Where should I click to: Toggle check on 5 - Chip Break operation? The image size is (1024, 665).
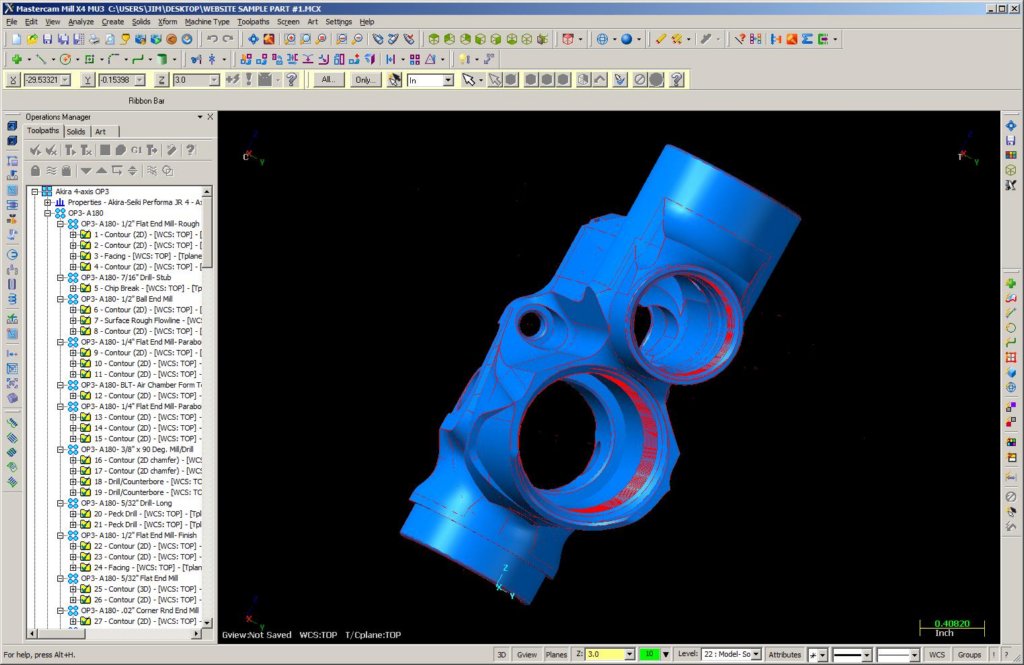(x=86, y=288)
